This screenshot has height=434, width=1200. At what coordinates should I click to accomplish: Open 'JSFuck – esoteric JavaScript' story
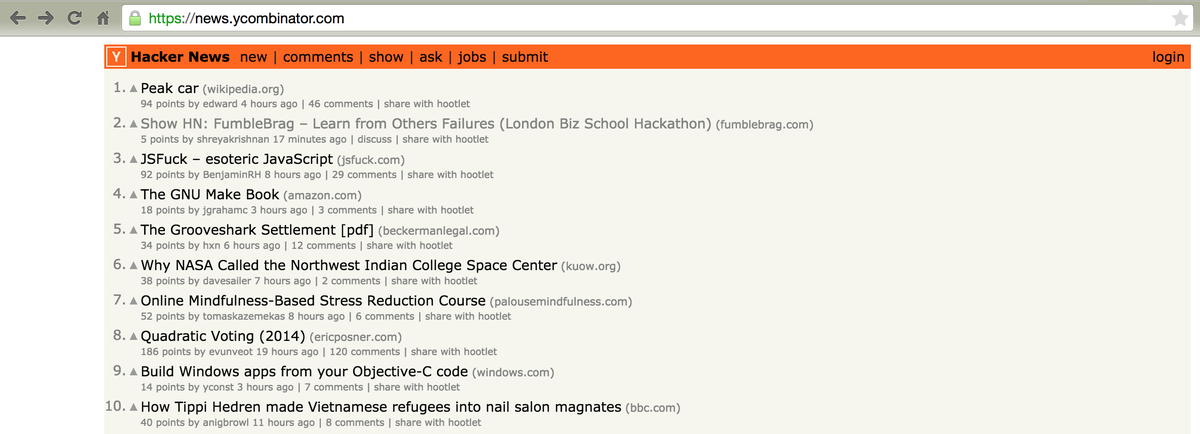pos(237,159)
